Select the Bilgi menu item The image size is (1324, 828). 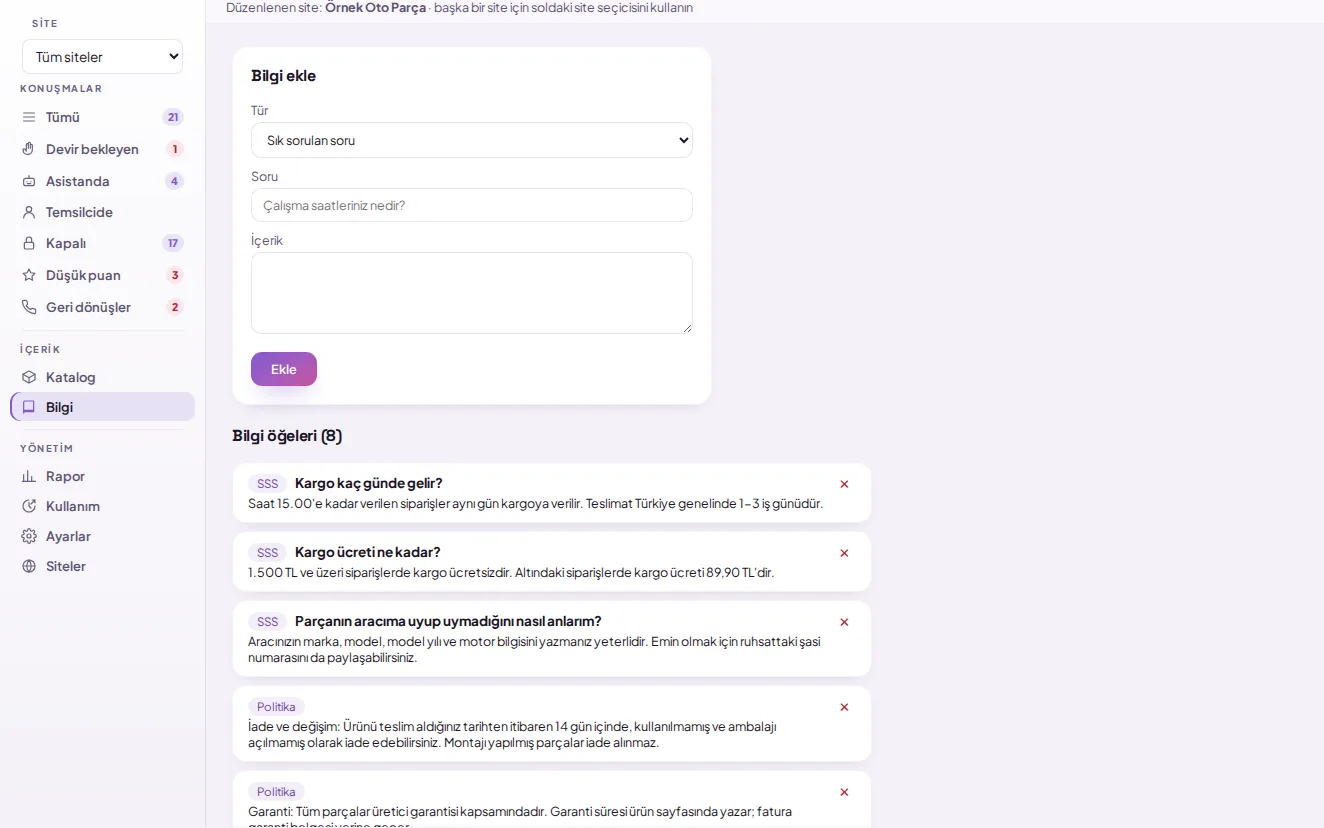coord(102,407)
